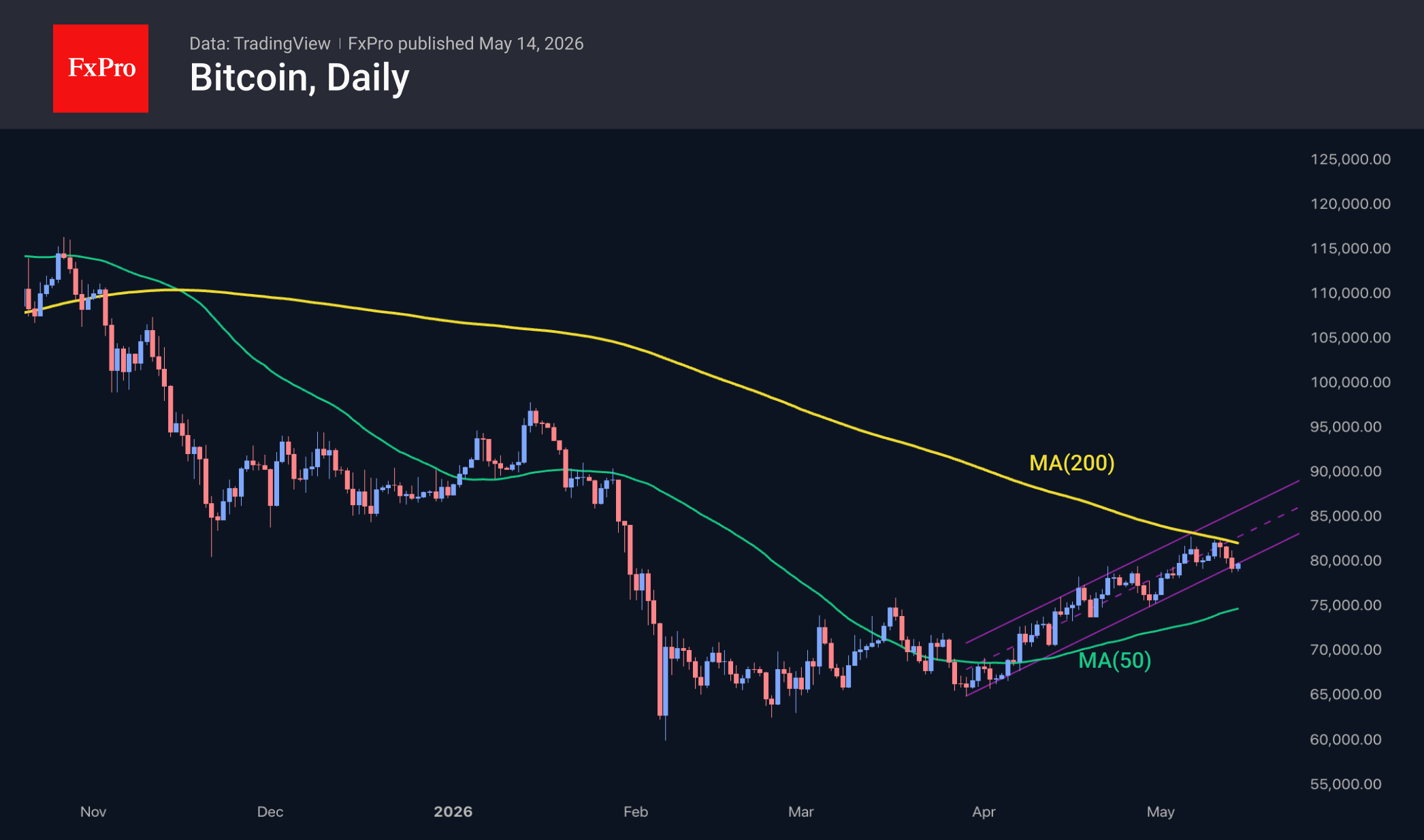Click the Dec time axis label
Image resolution: width=1424 pixels, height=840 pixels.
270,811
